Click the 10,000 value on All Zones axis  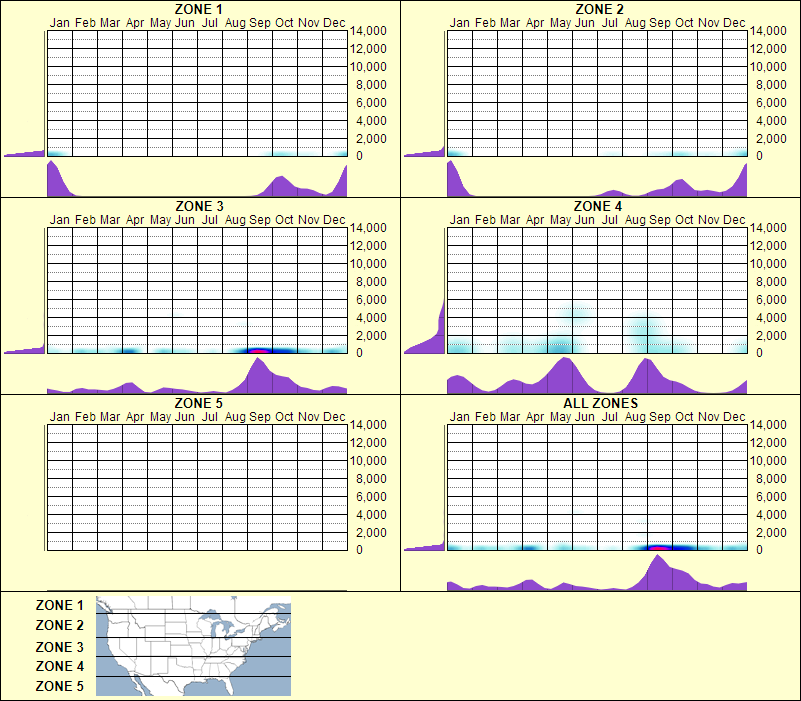tap(768, 460)
